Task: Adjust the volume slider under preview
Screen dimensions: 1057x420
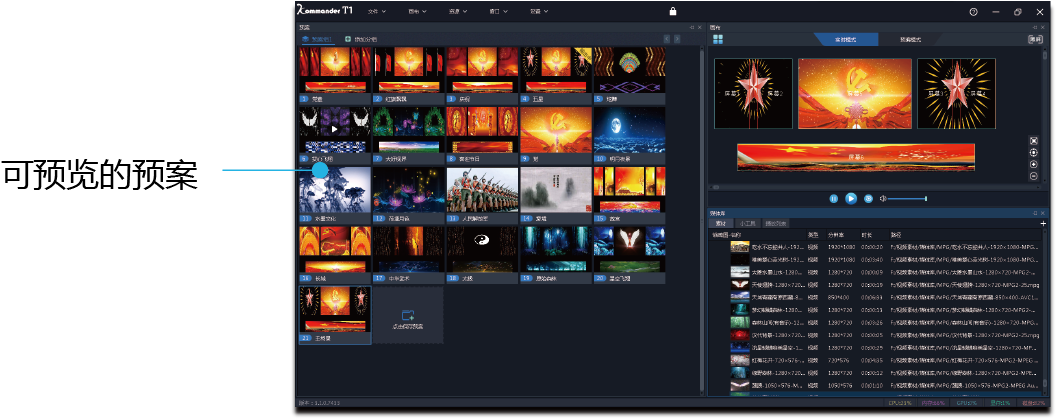Action: point(908,199)
